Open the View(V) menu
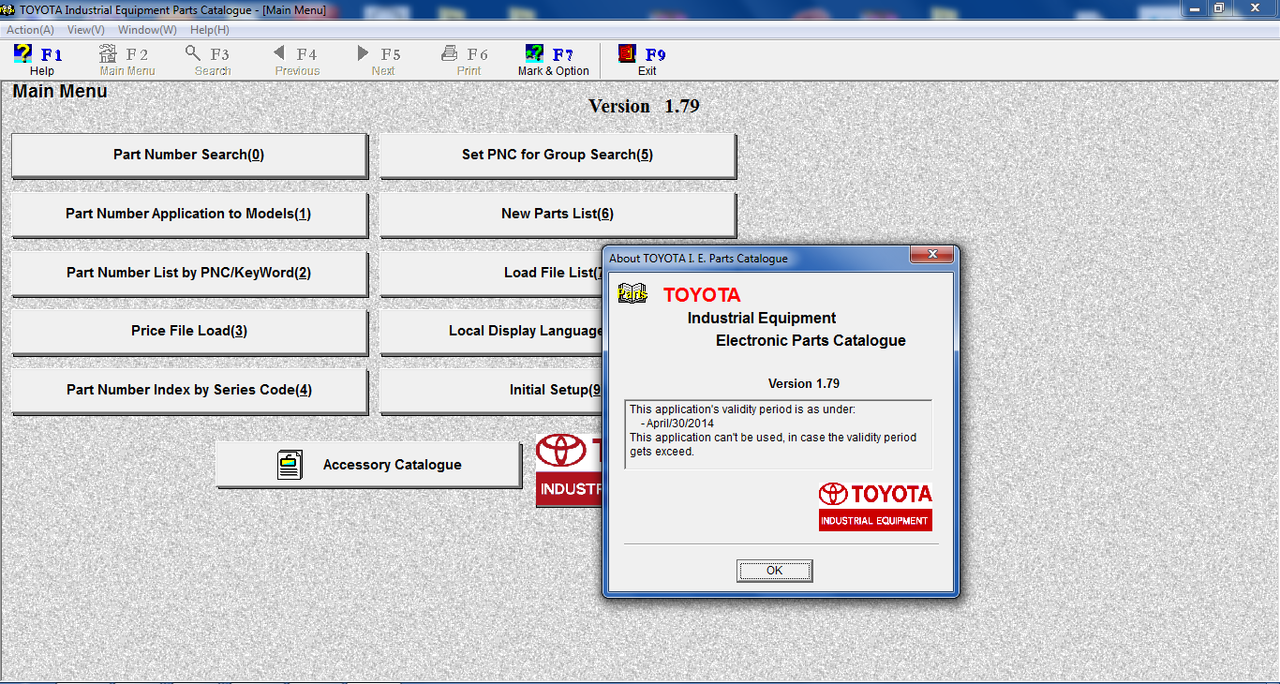This screenshot has width=1280, height=684. [x=86, y=30]
